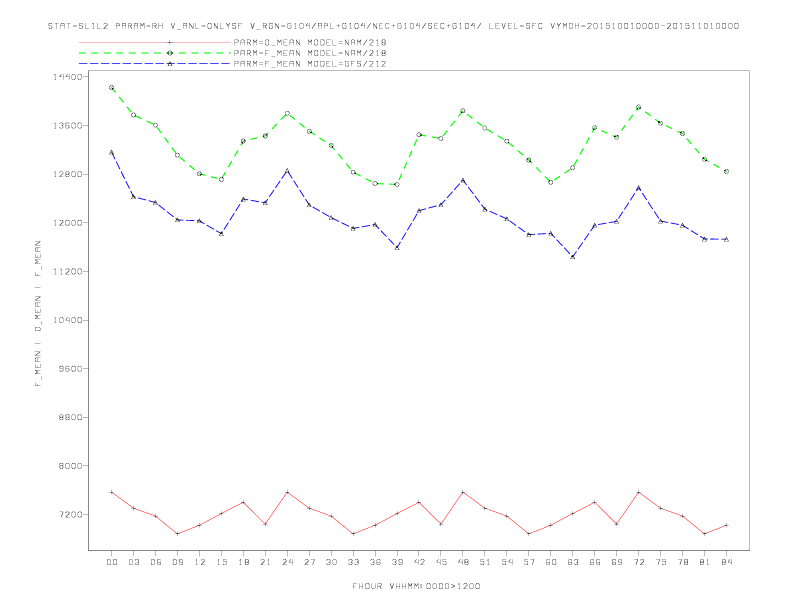Click the green dashed legend line sample

[x=155, y=53]
